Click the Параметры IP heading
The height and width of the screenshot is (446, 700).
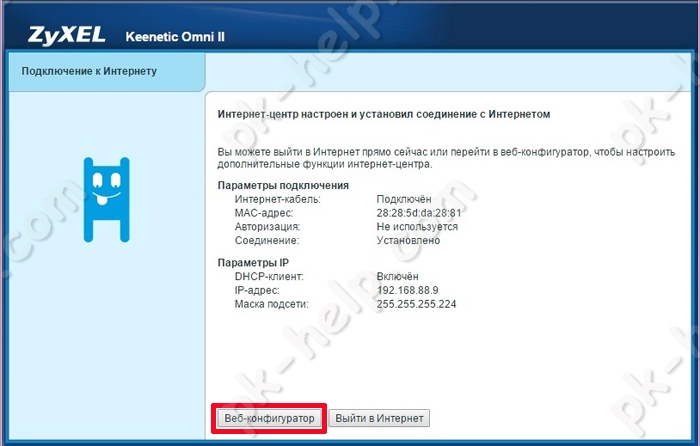coord(253,263)
